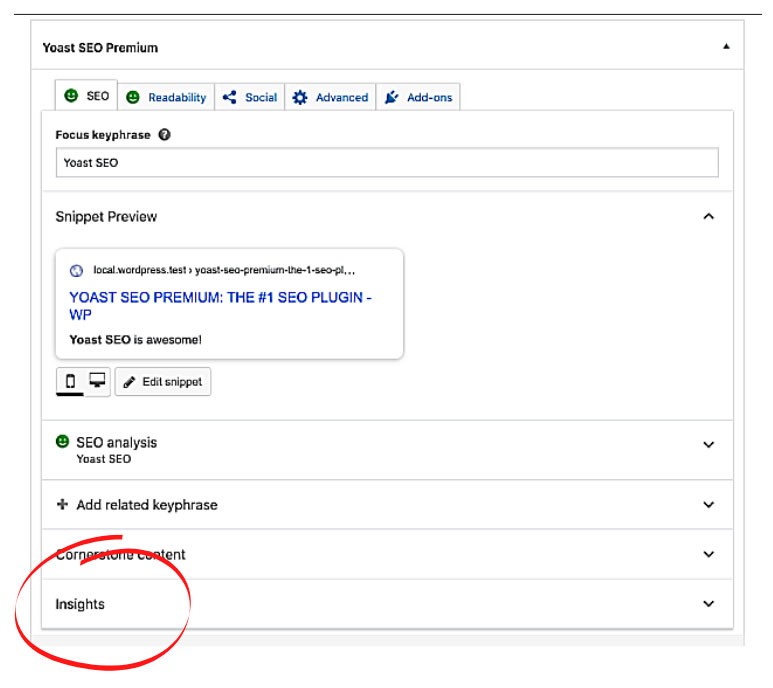This screenshot has height=688, width=773.
Task: Expand the Insights section
Action: click(708, 604)
